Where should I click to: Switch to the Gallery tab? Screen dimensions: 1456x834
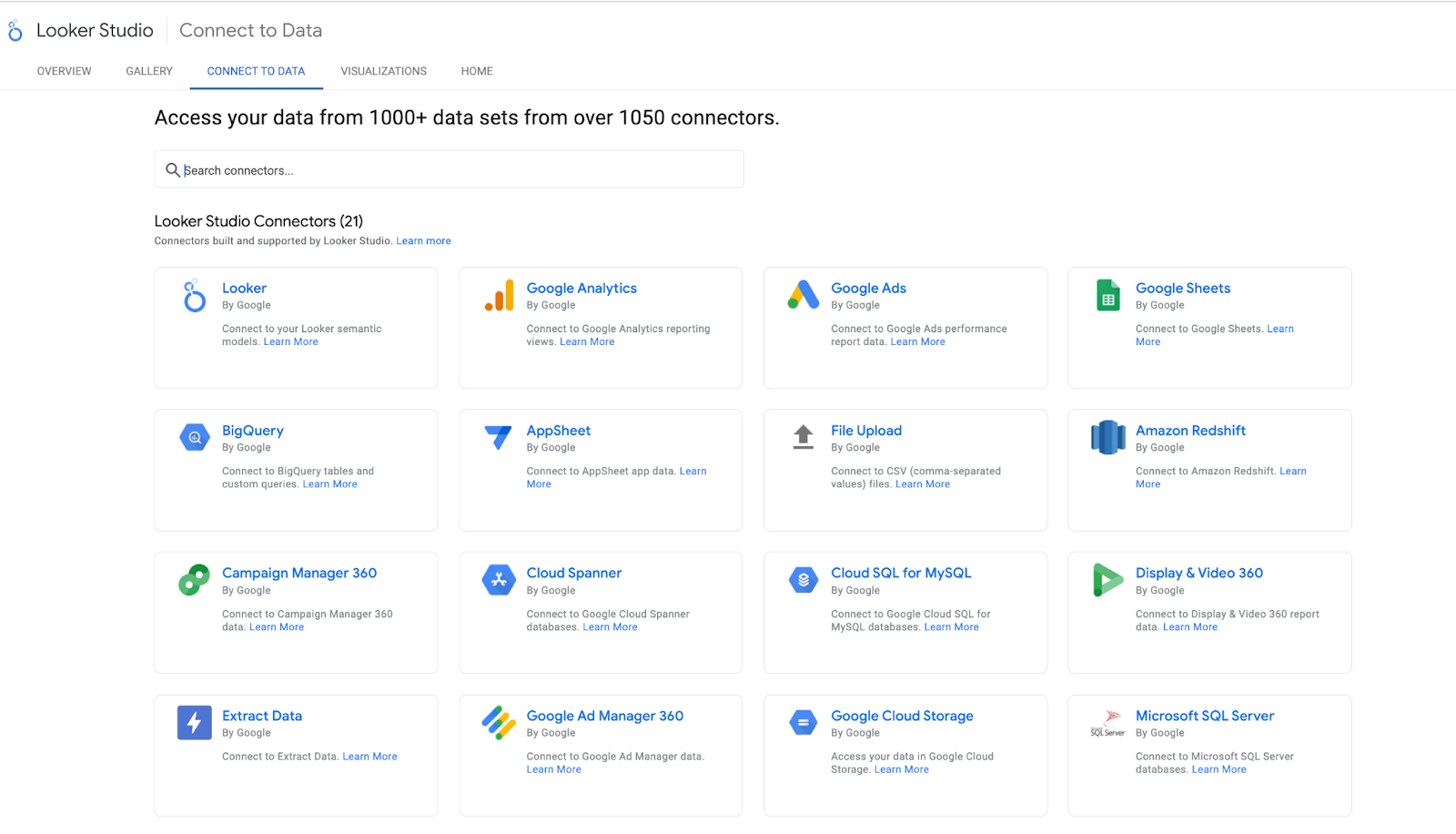[148, 71]
